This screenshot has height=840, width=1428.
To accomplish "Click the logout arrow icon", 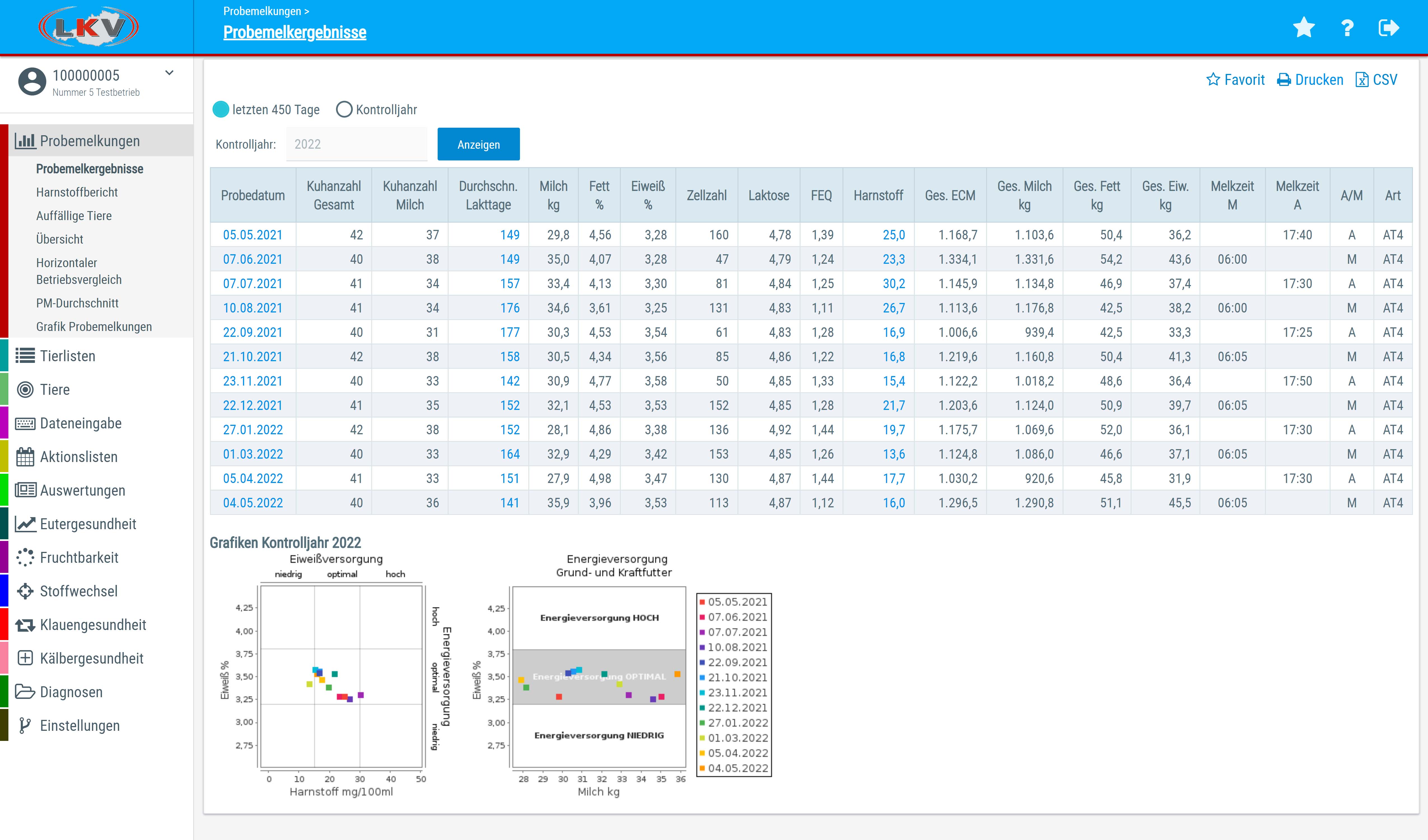I will pos(1388,27).
